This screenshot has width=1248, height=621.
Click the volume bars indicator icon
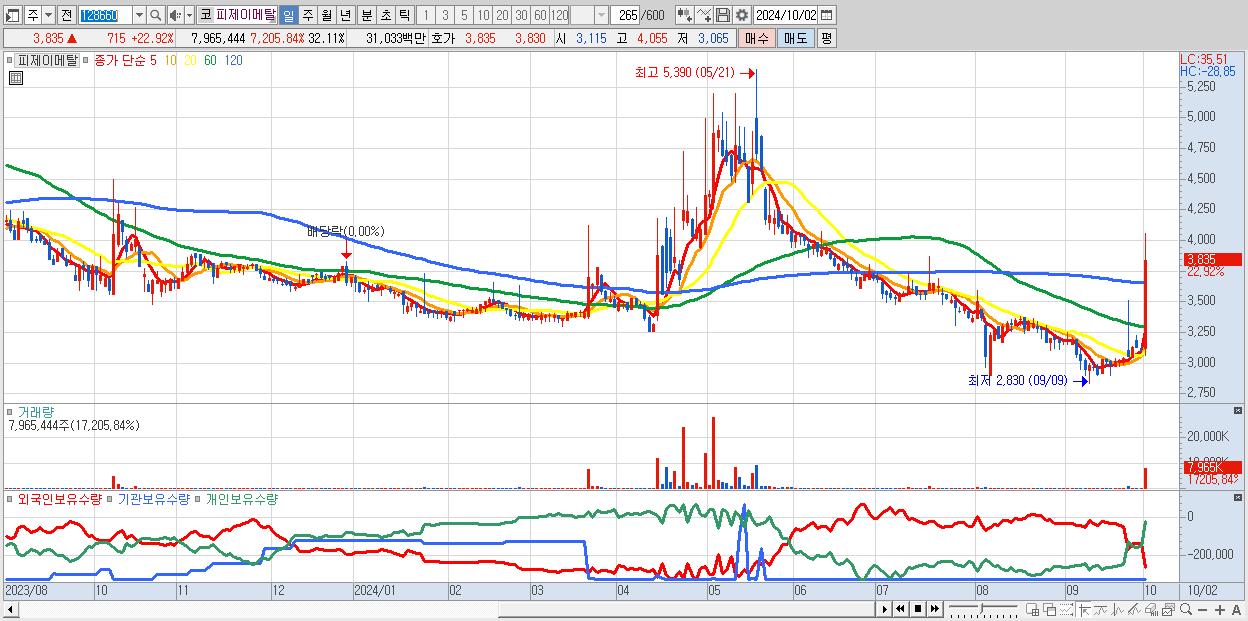click(1151, 609)
